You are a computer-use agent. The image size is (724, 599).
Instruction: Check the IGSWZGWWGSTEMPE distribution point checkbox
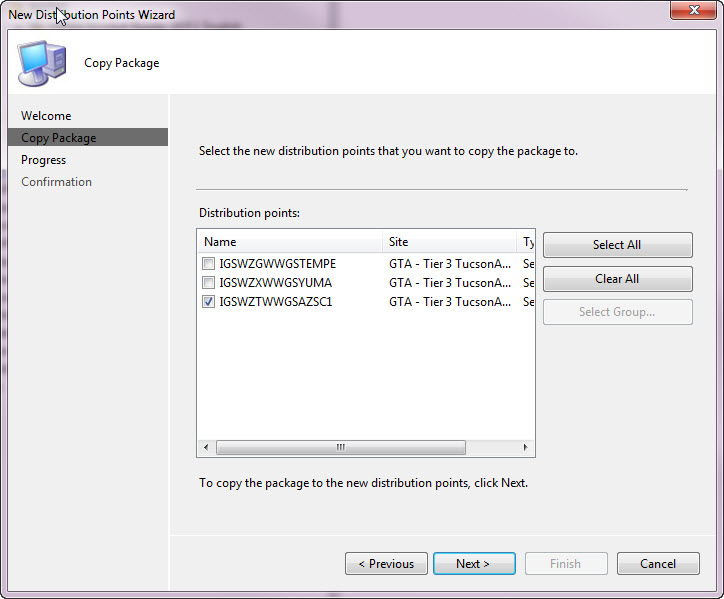208,264
